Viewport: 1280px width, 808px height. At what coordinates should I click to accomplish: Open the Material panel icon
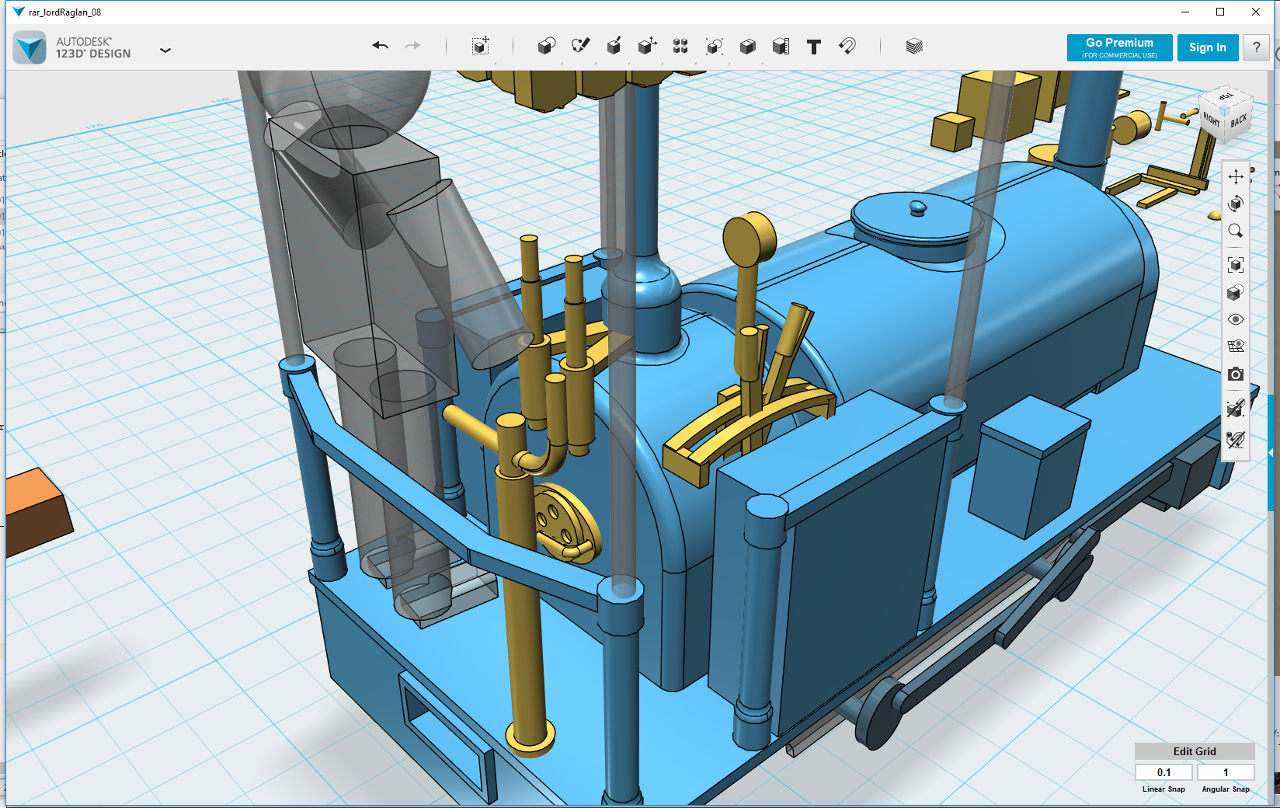[x=914, y=46]
